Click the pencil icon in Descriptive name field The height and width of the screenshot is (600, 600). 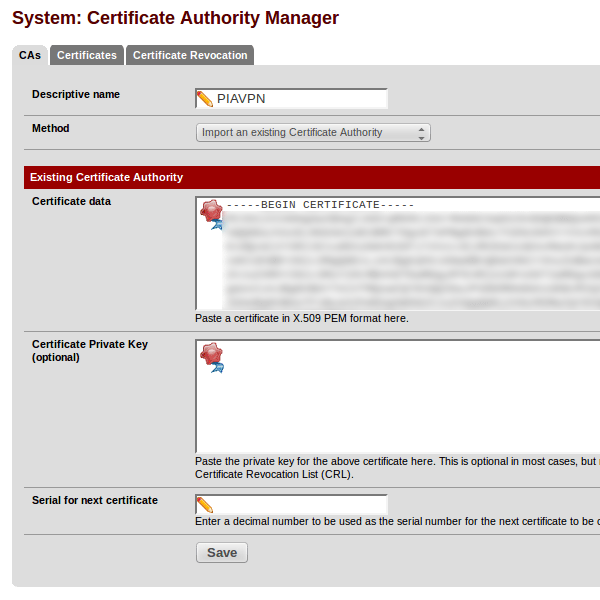[x=204, y=99]
